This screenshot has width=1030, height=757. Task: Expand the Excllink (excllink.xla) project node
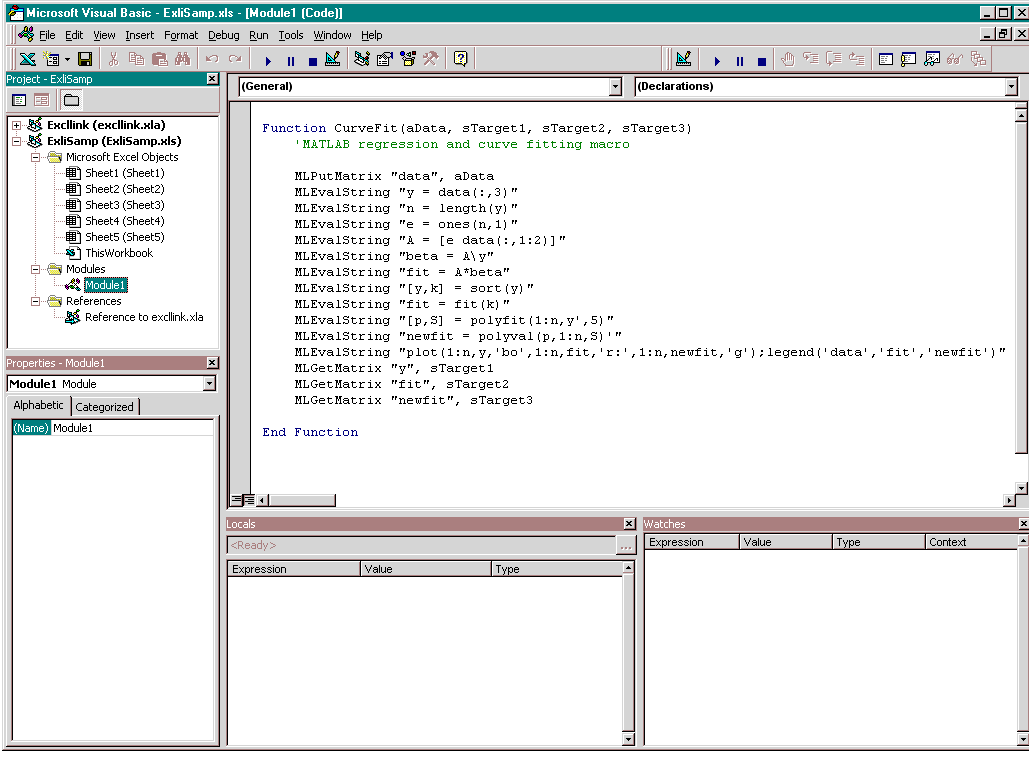coord(16,125)
